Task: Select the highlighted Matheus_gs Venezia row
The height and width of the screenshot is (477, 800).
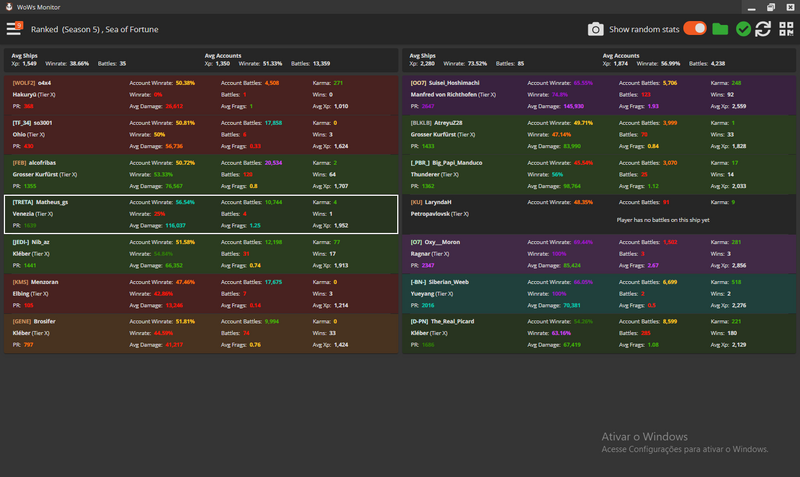Action: (200, 213)
